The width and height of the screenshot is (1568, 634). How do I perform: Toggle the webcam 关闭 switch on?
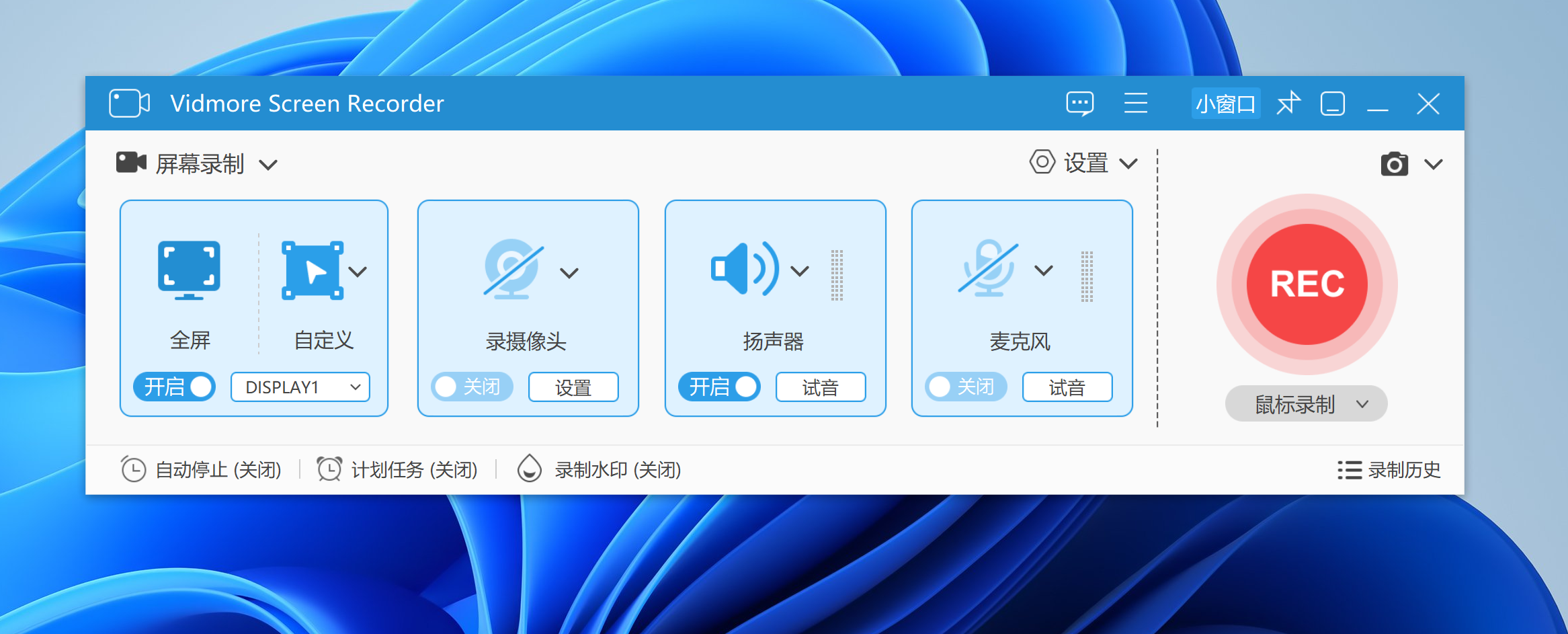pyautogui.click(x=472, y=387)
